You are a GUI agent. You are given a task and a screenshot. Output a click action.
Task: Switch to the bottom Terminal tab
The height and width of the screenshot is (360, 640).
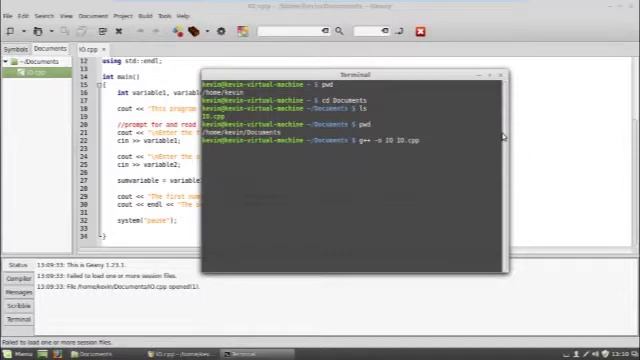pyautogui.click(x=18, y=319)
